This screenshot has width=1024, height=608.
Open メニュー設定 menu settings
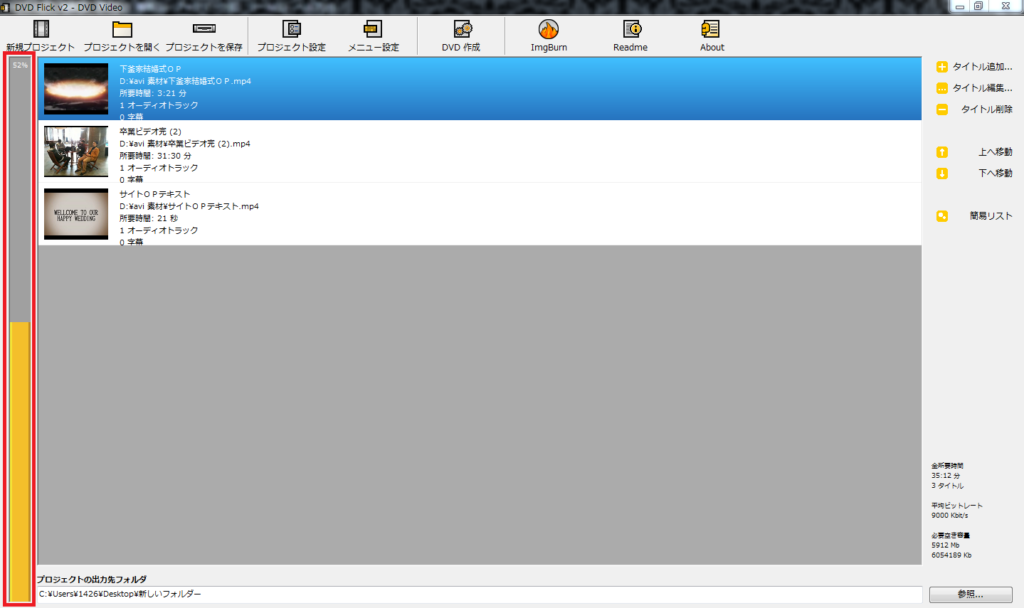pyautogui.click(x=373, y=36)
